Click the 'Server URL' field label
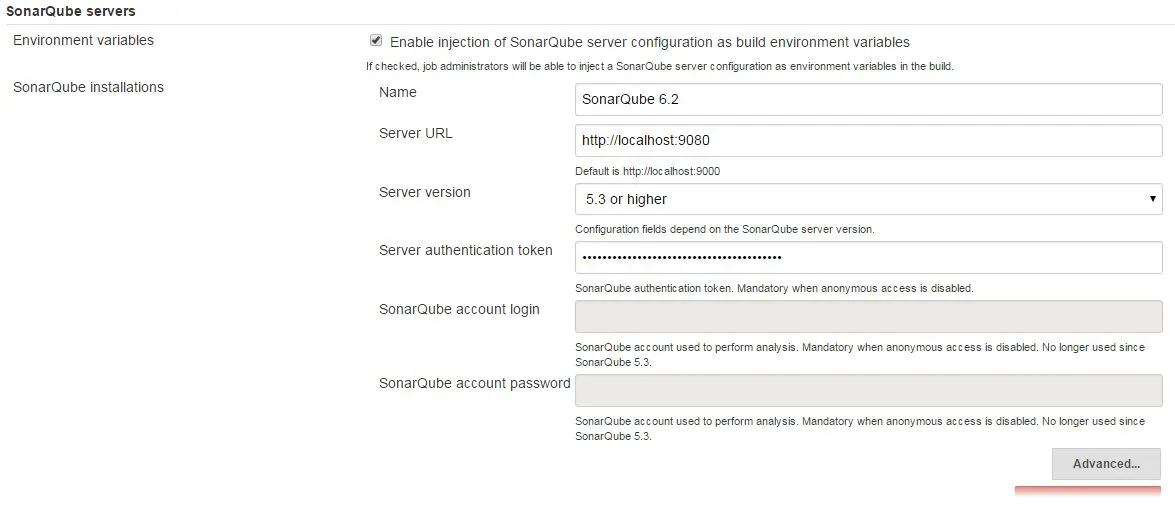 tap(415, 133)
